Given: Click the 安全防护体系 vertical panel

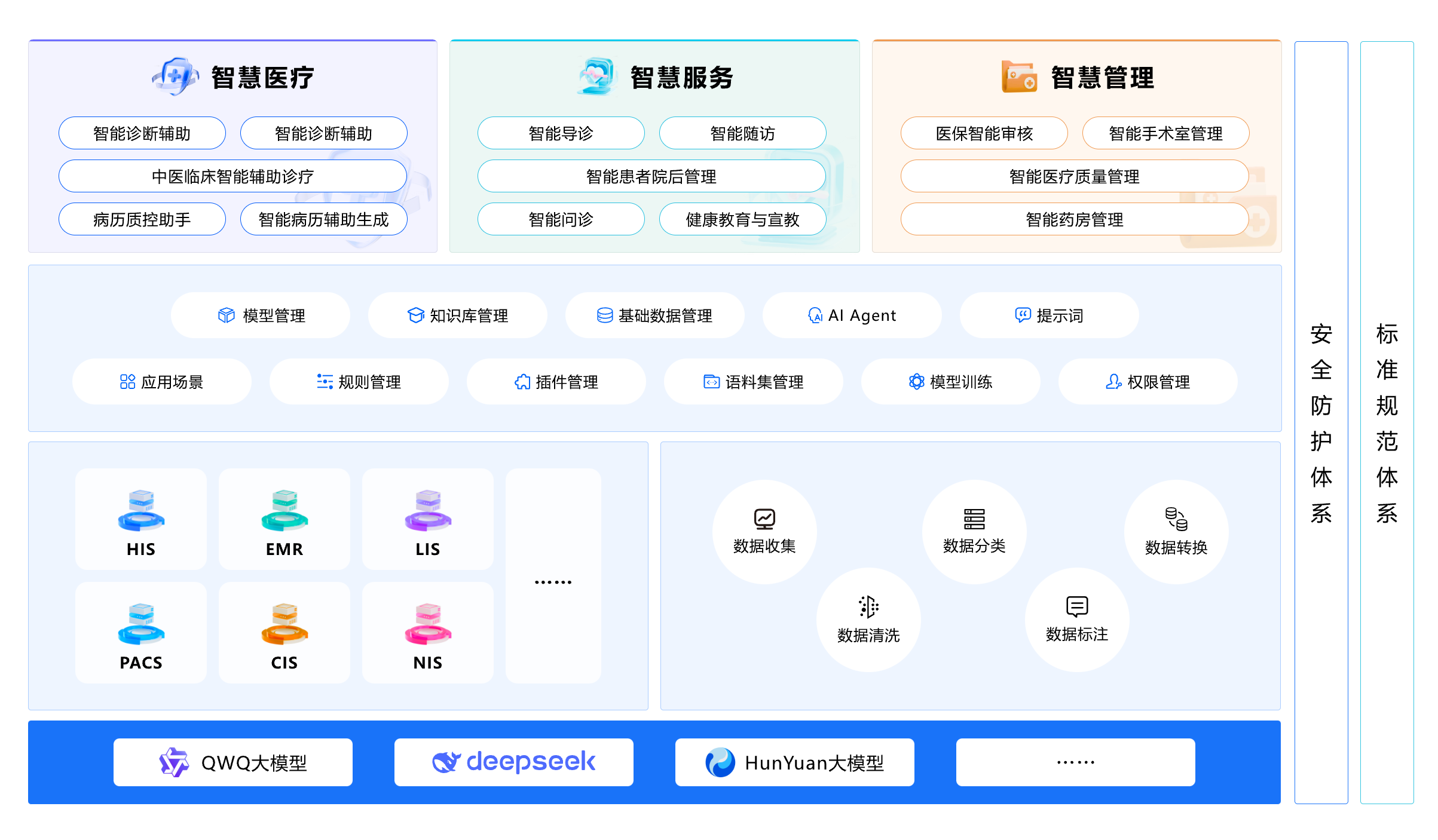Looking at the screenshot, I should tap(1321, 422).
